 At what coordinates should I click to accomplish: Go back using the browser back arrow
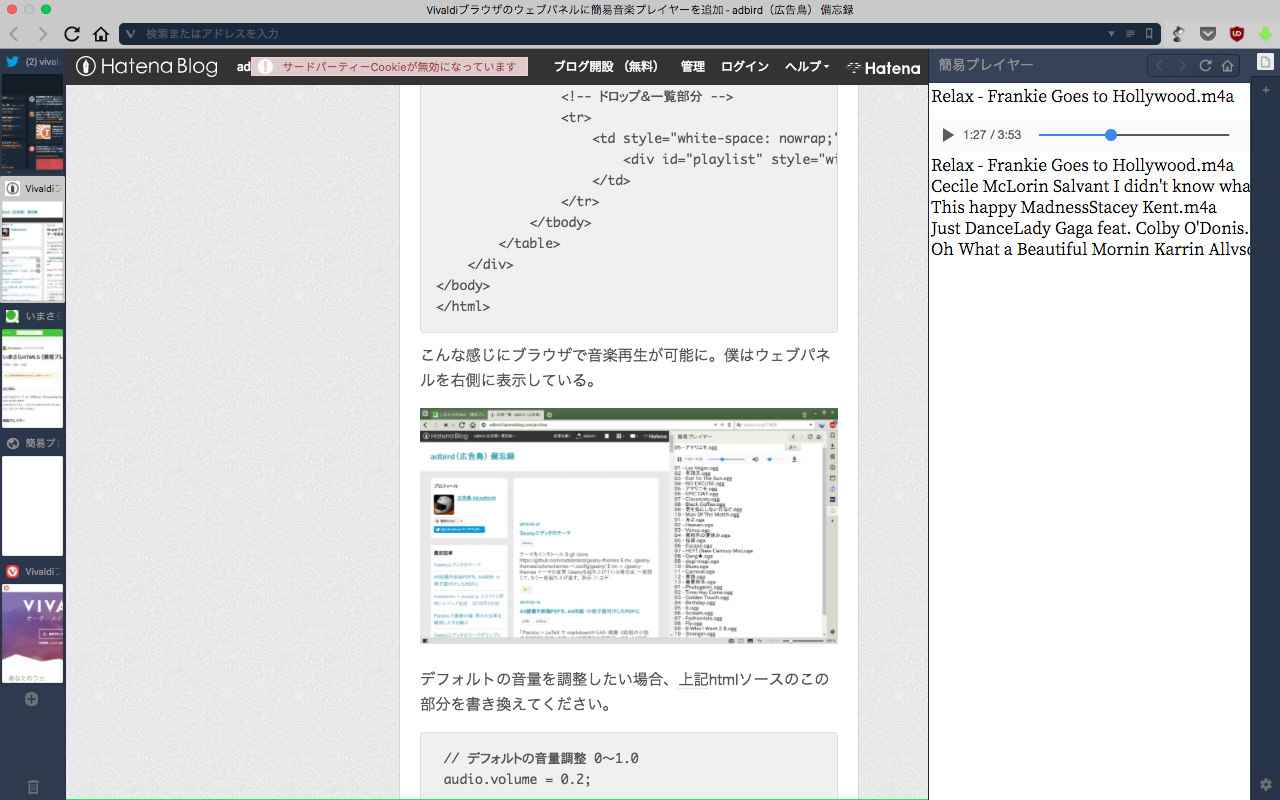[14, 34]
